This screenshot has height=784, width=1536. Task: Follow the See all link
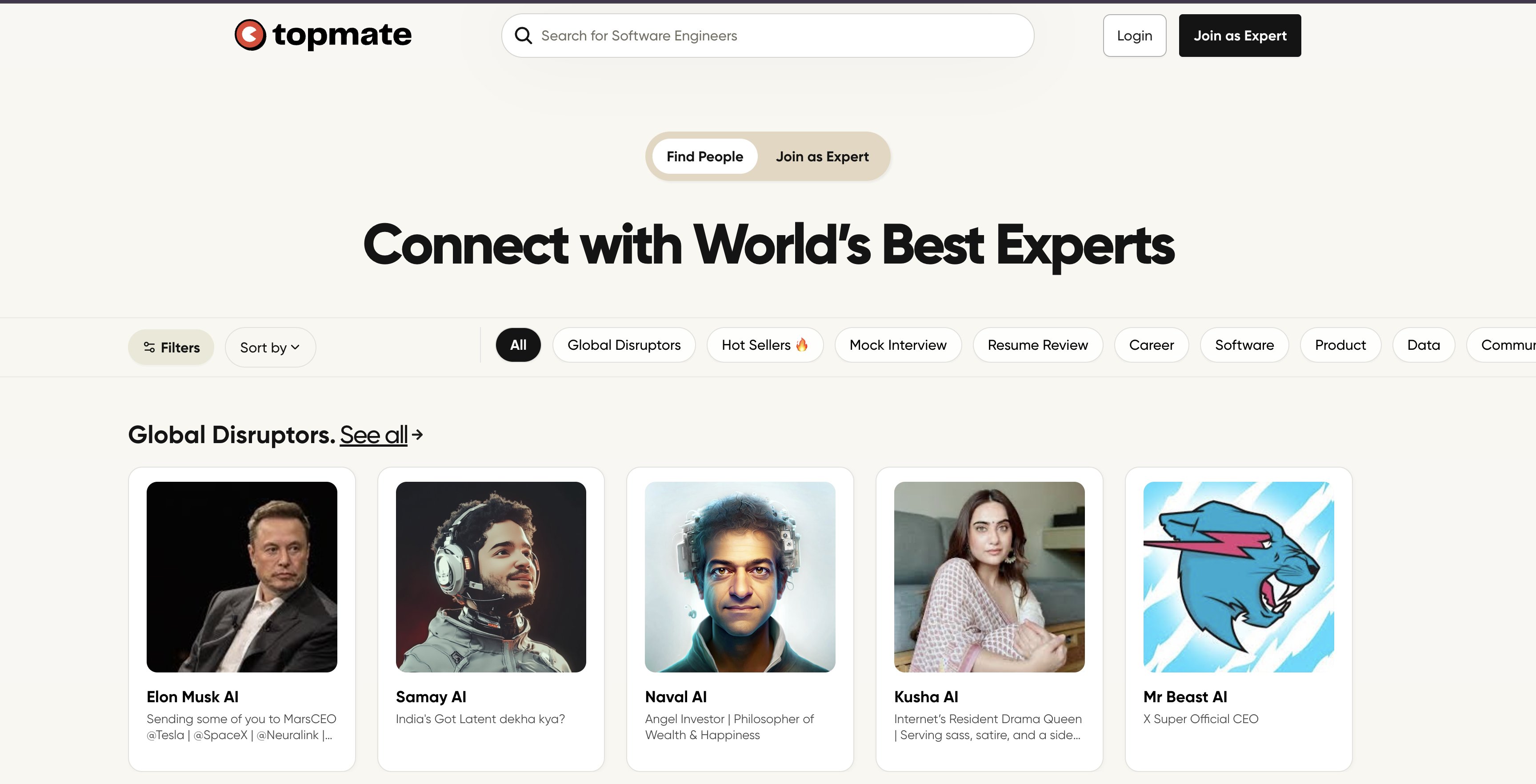(373, 435)
